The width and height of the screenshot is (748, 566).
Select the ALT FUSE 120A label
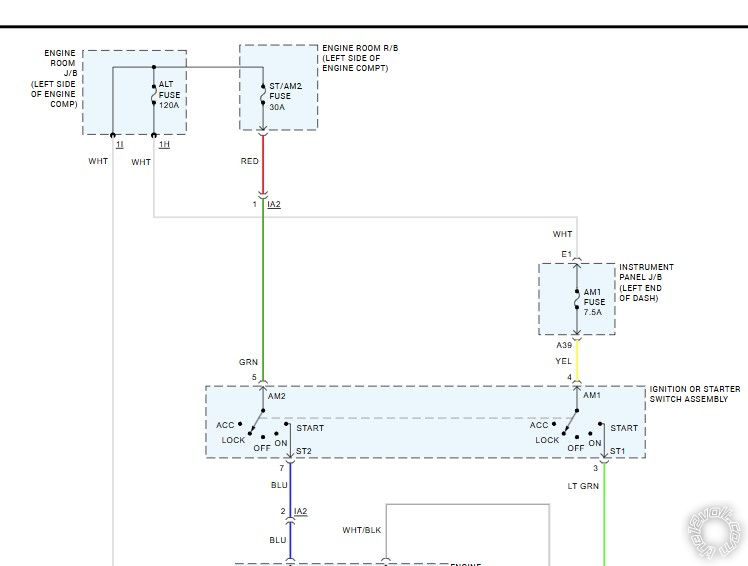click(x=169, y=94)
